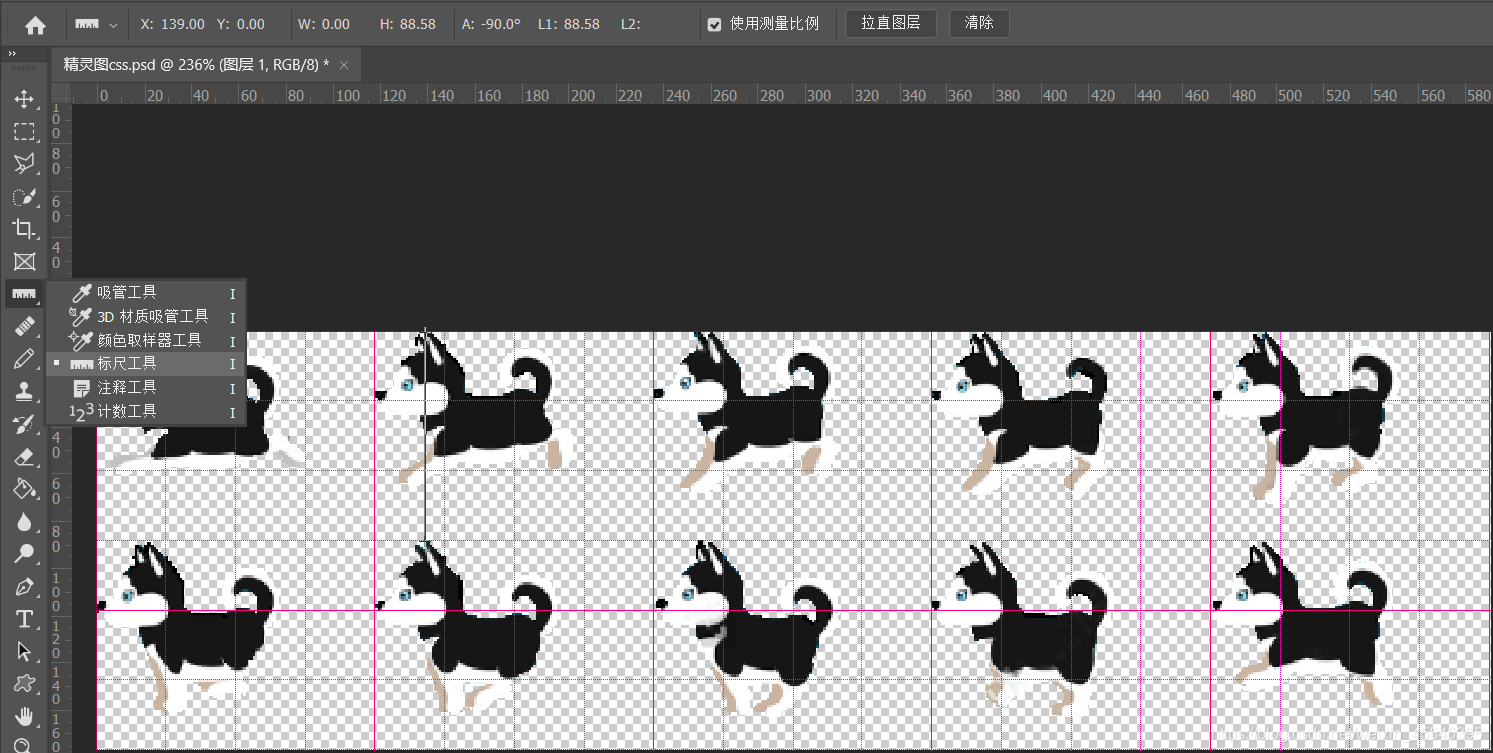Choose the Path Selection tool
This screenshot has height=753, width=1493.
click(24, 652)
